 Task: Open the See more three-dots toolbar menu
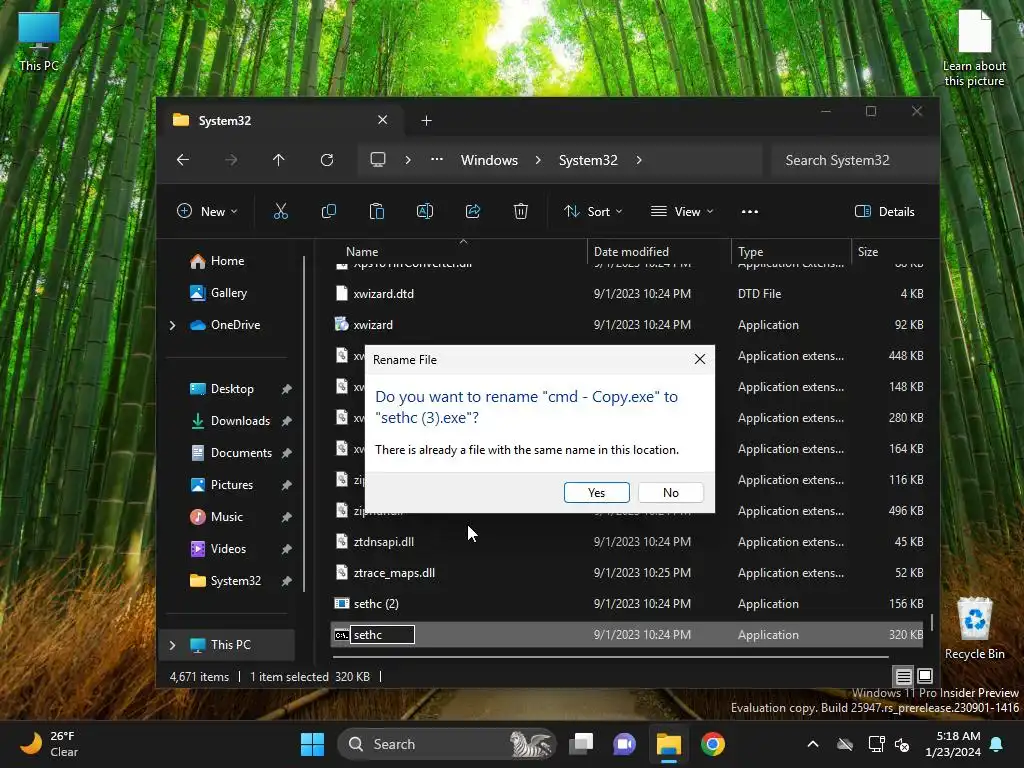click(750, 212)
